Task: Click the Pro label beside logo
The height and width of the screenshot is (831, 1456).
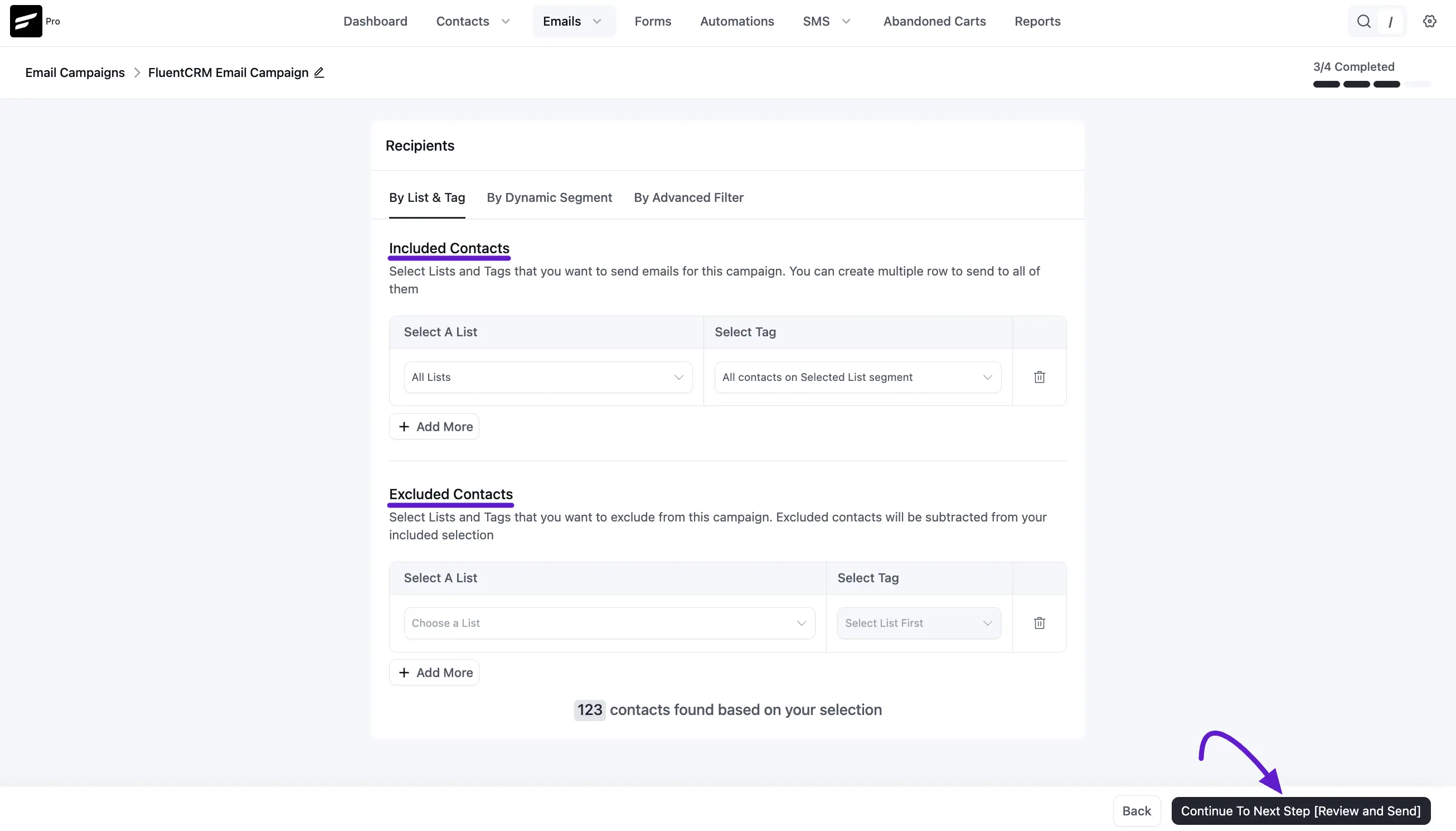Action: coord(52,21)
